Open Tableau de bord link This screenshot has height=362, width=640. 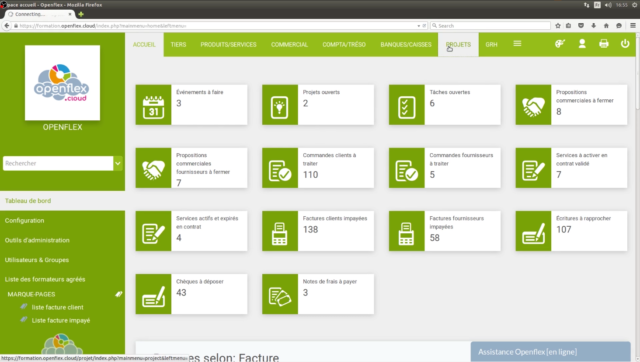28,201
